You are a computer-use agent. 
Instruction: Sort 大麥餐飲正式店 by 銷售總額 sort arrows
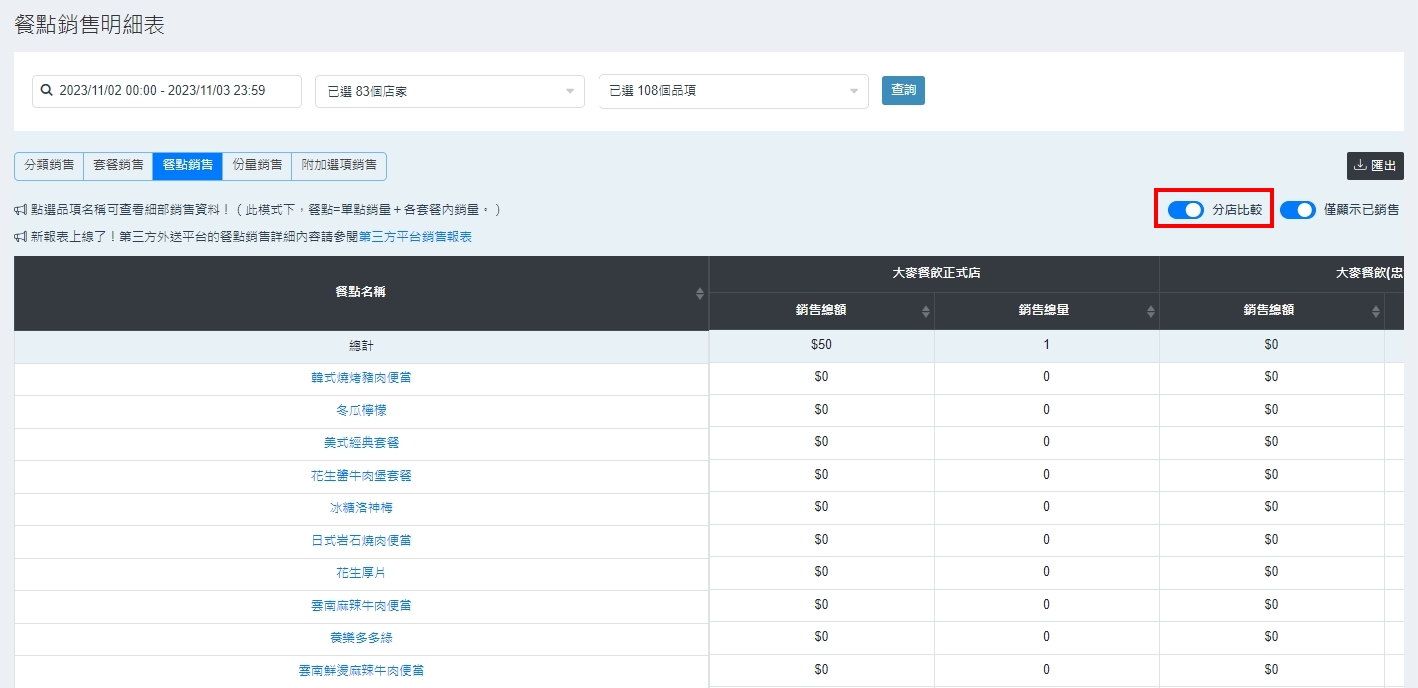point(926,311)
